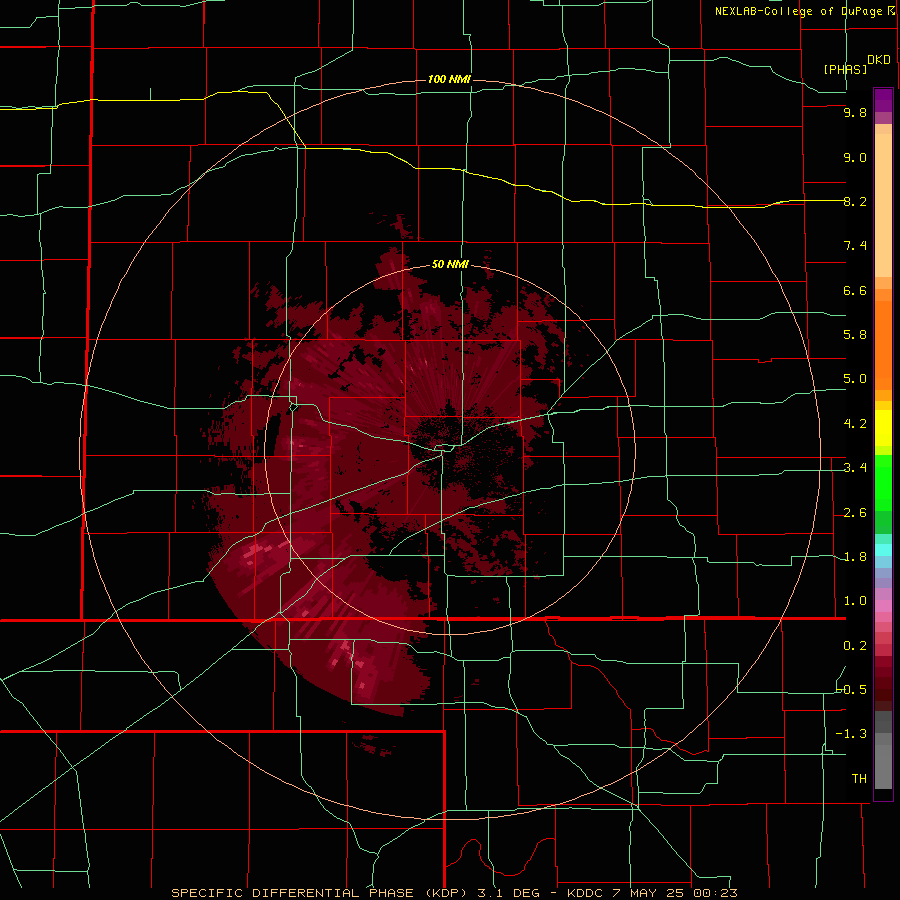Pick the gray bottom color bar segment

point(883,766)
